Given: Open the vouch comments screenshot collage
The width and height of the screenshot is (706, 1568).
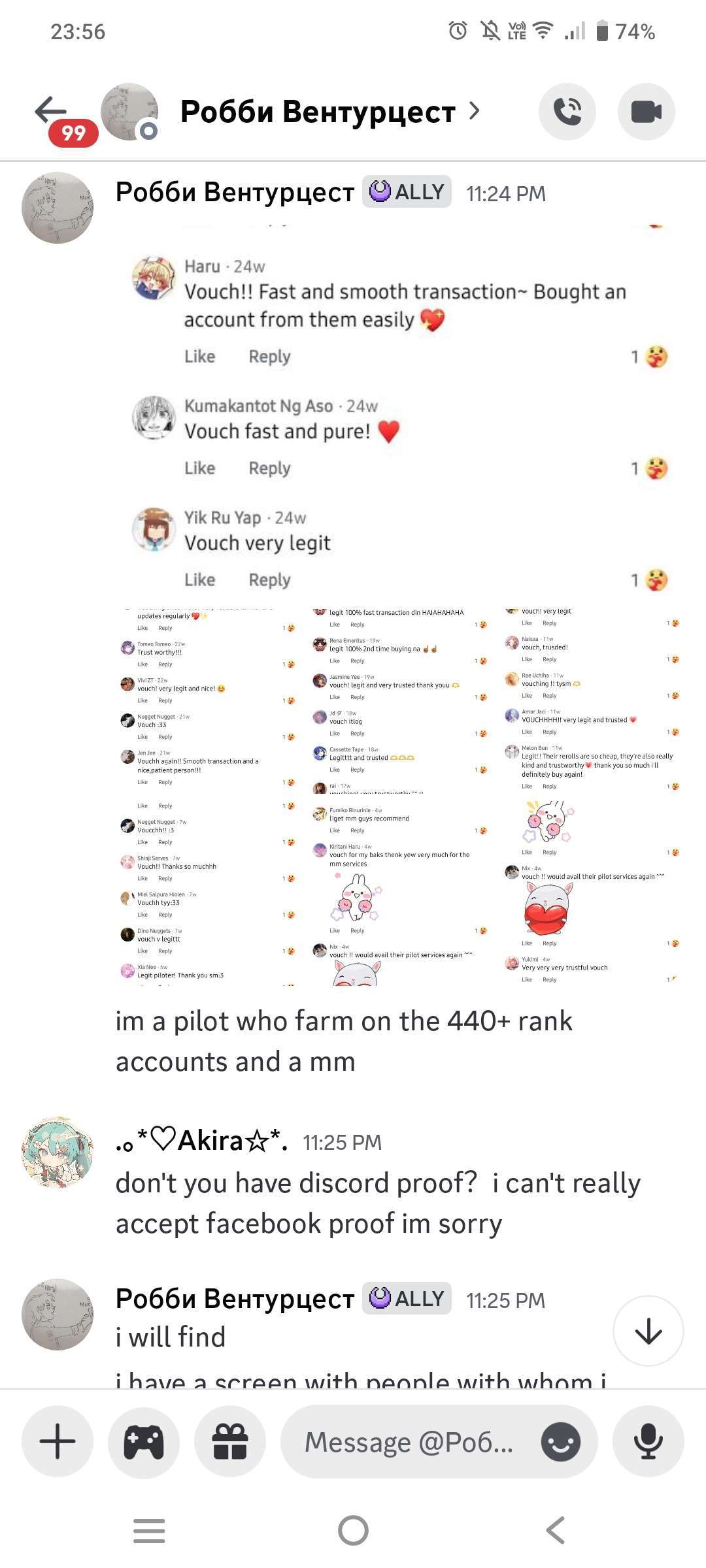Looking at the screenshot, I should click(398, 795).
